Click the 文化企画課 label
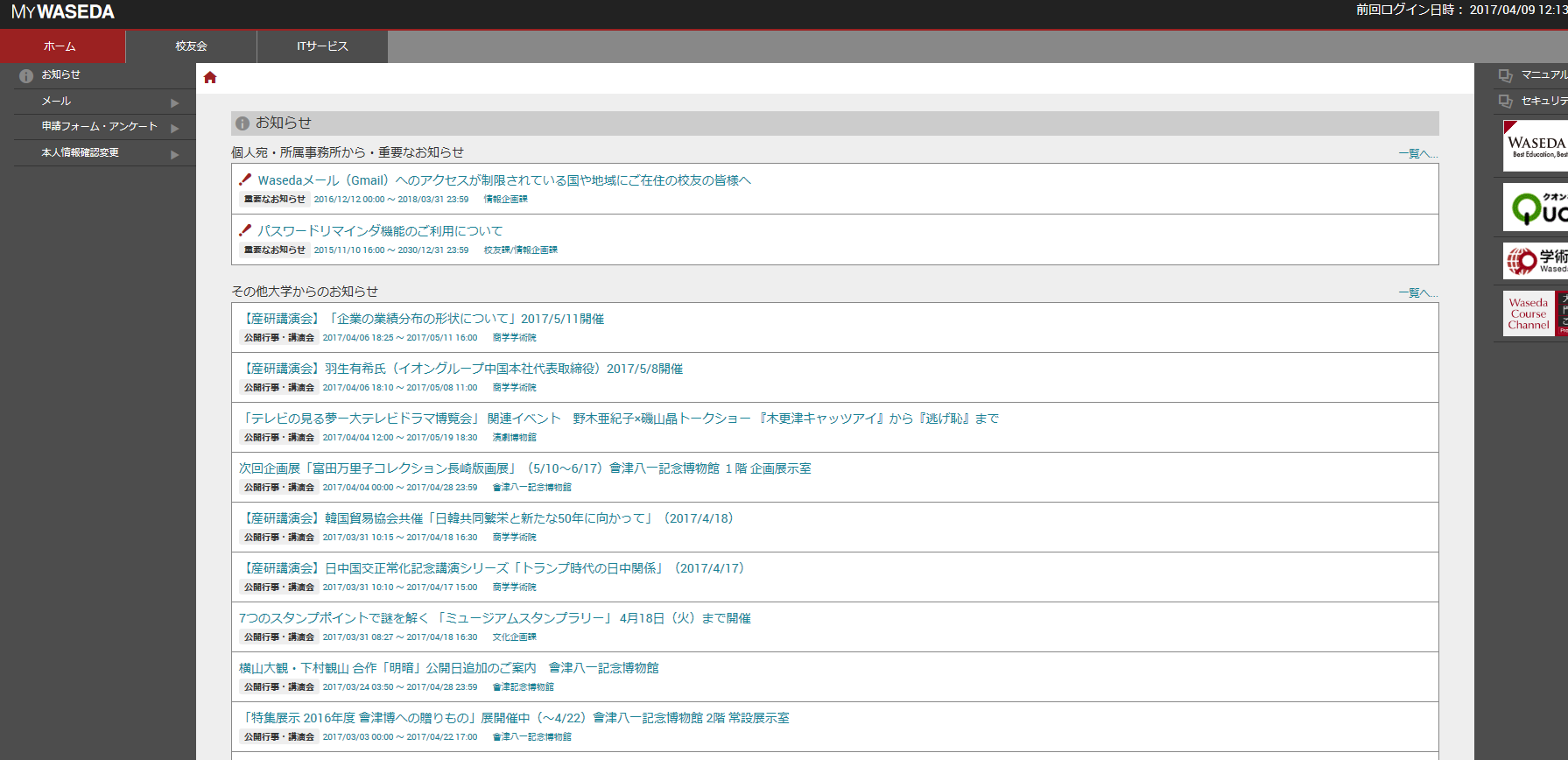The image size is (1568, 760). tap(515, 637)
